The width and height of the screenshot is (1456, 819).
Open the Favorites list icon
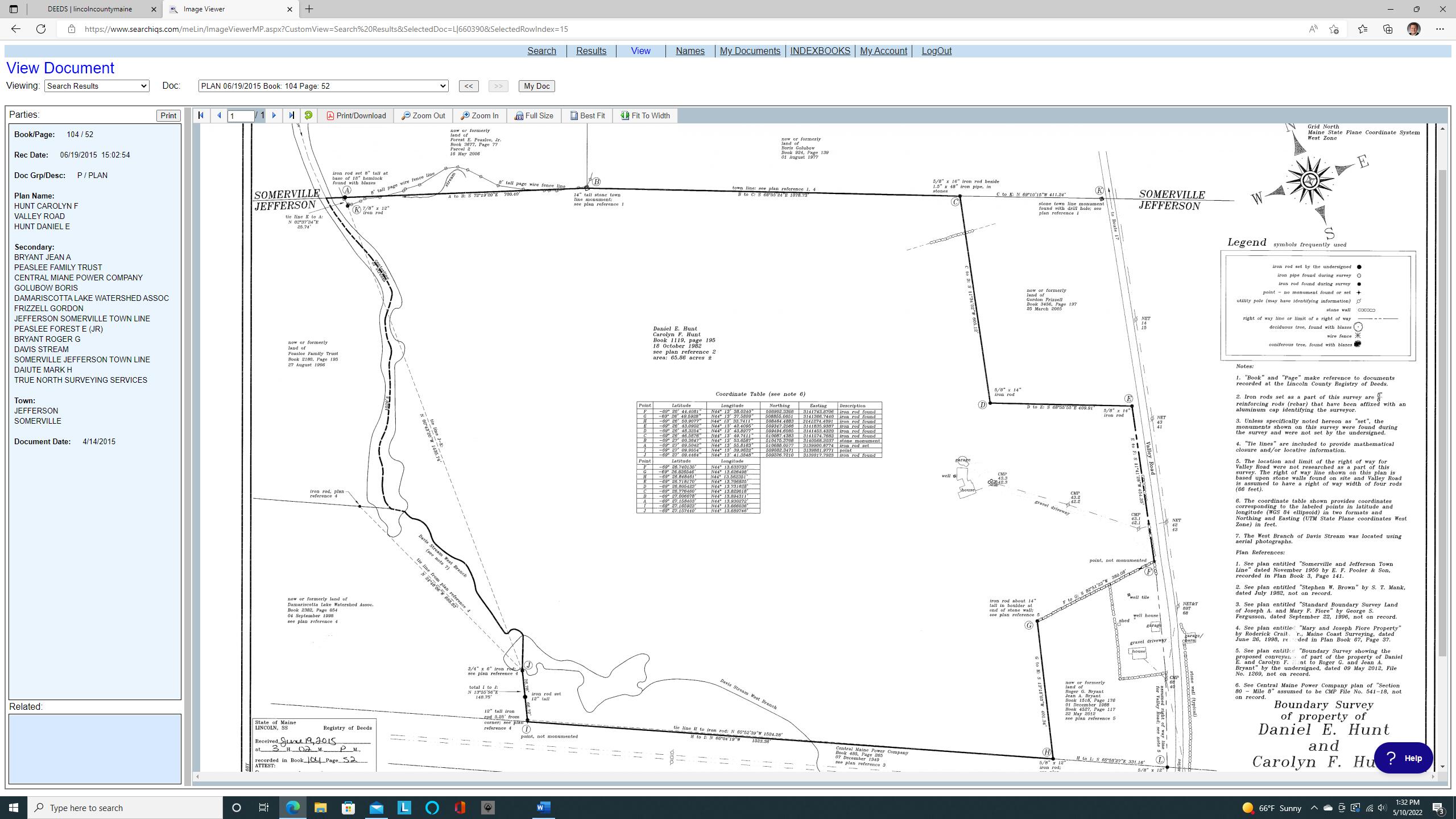click(1363, 29)
